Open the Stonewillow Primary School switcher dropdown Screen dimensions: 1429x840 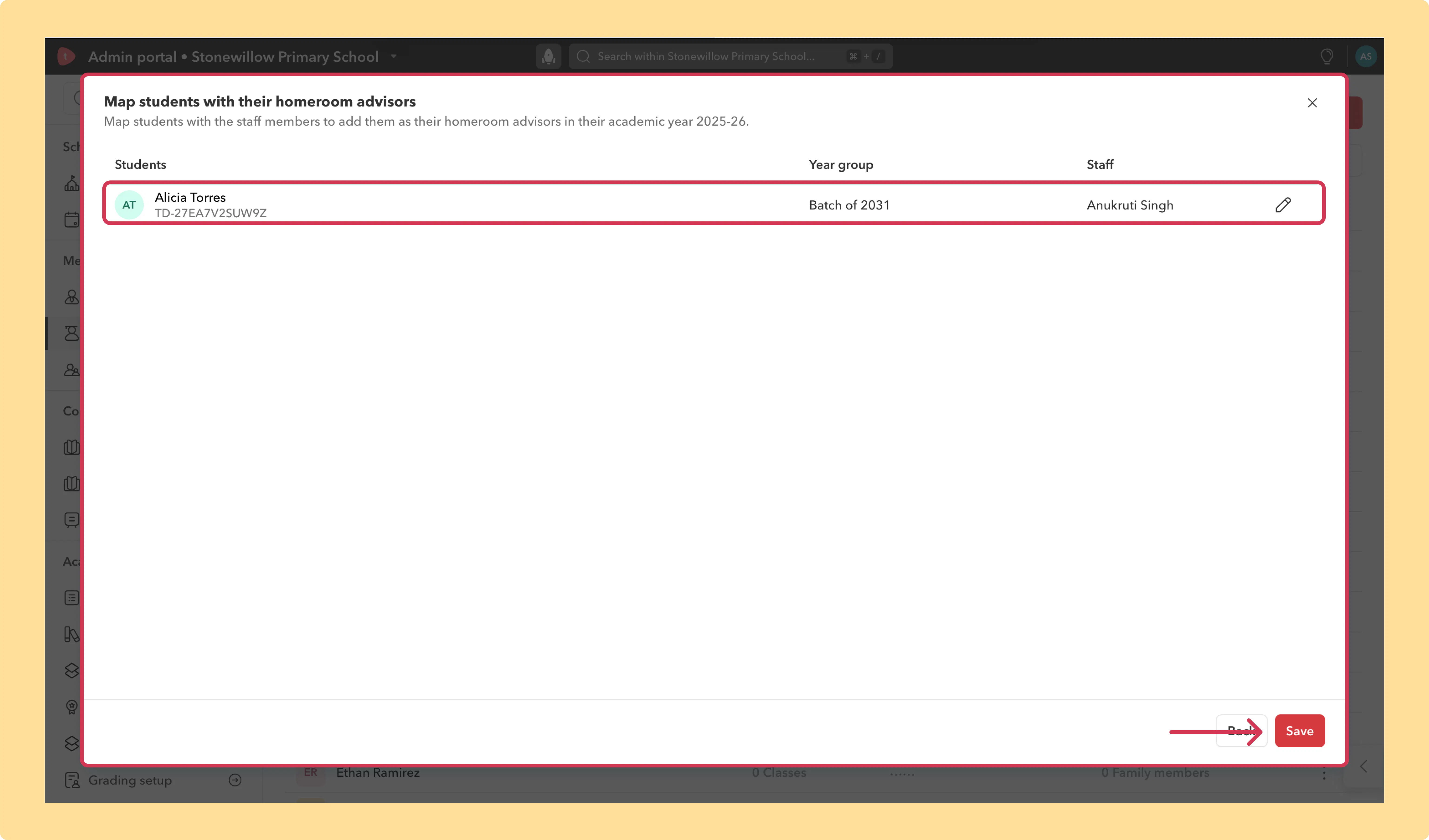pyautogui.click(x=394, y=56)
